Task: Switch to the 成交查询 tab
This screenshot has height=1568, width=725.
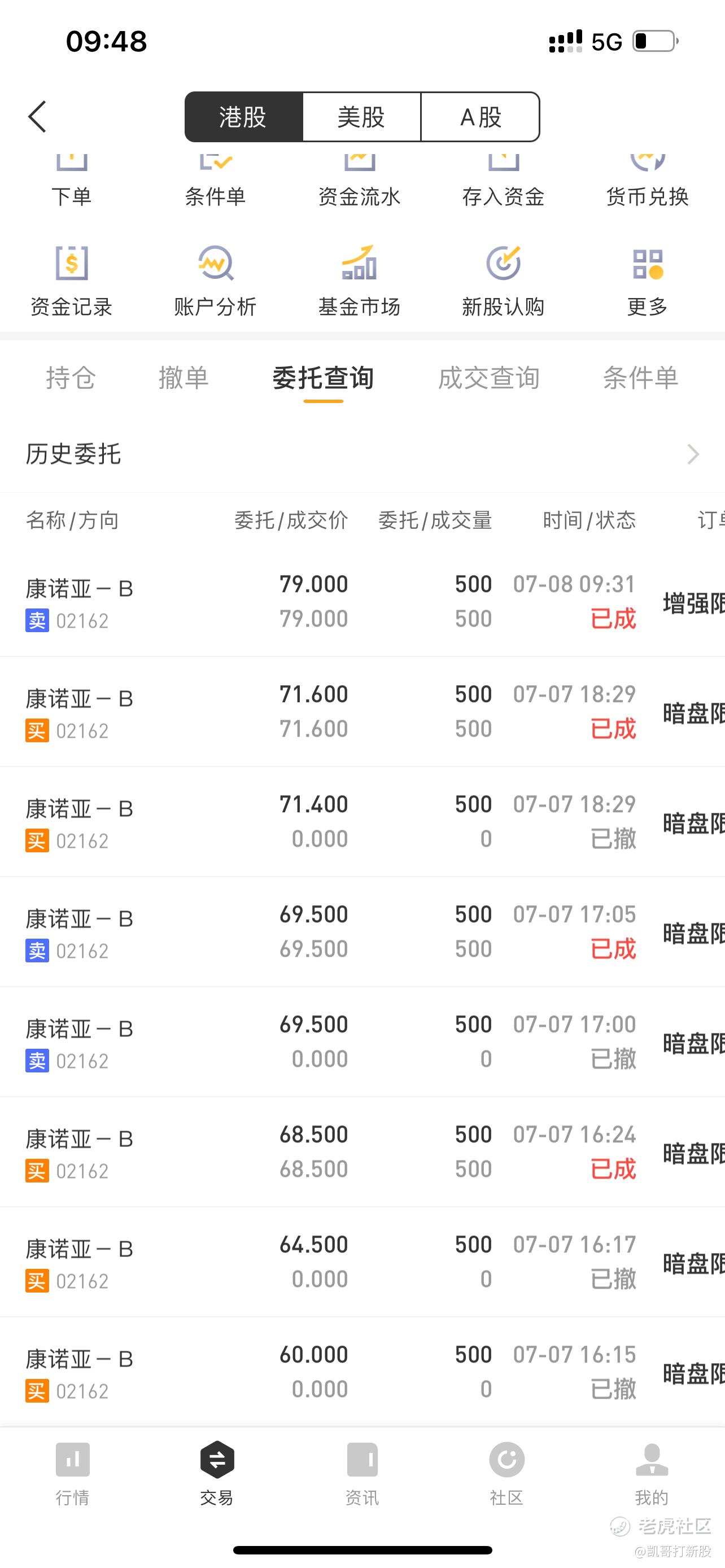Action: tap(489, 378)
